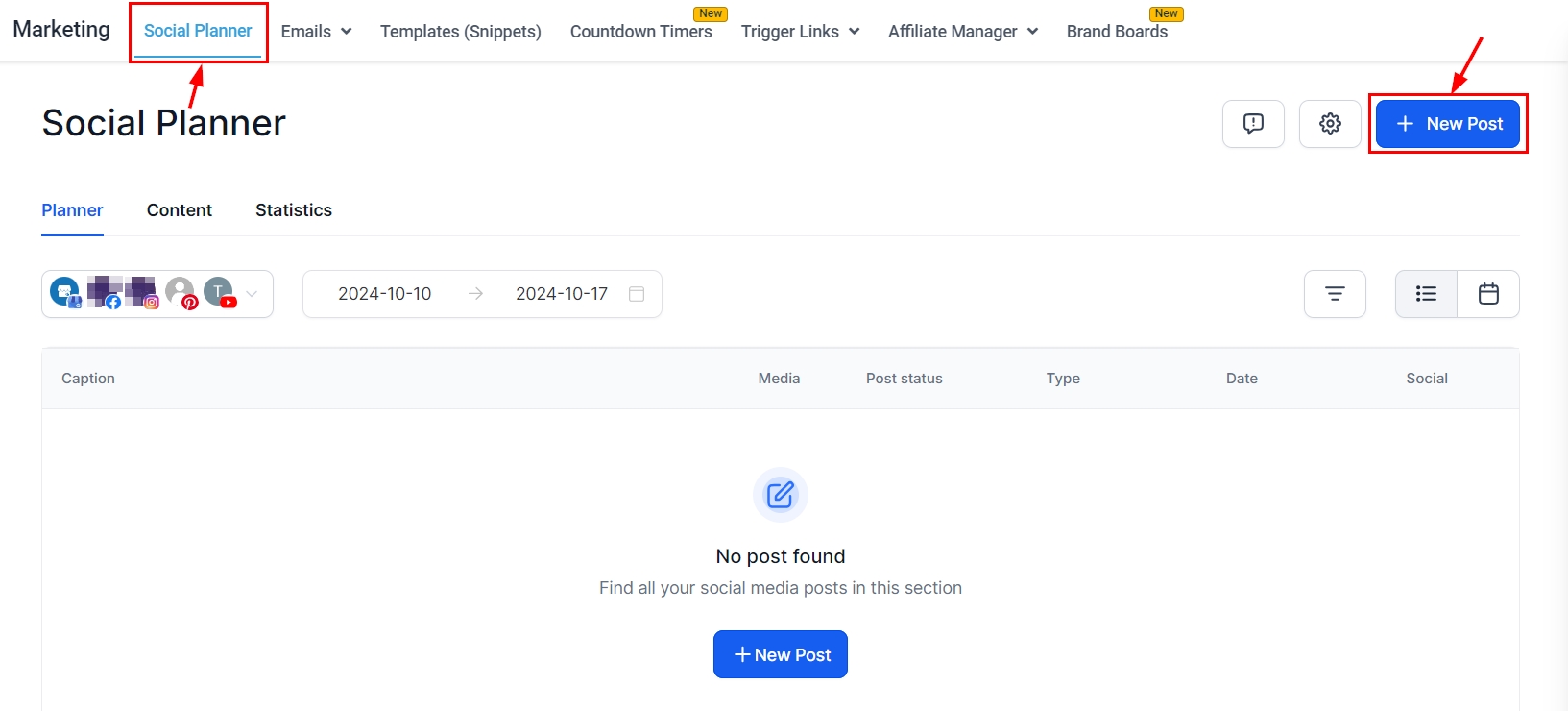1568x711 pixels.
Task: Switch to list view
Action: click(x=1426, y=294)
